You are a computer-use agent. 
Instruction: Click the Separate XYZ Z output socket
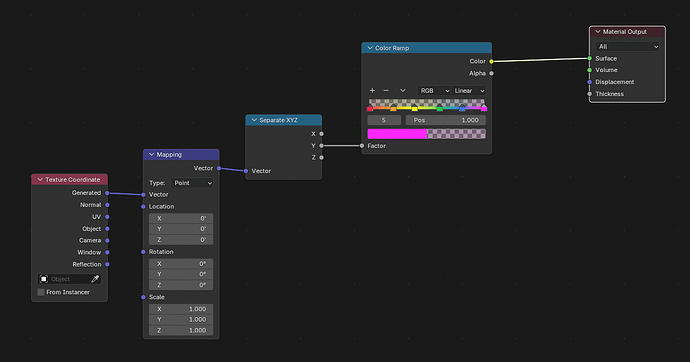pyautogui.click(x=321, y=157)
